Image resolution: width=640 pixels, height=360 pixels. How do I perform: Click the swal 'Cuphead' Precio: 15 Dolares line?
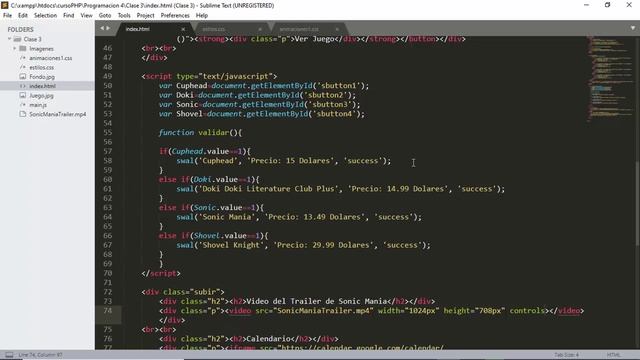(284, 161)
